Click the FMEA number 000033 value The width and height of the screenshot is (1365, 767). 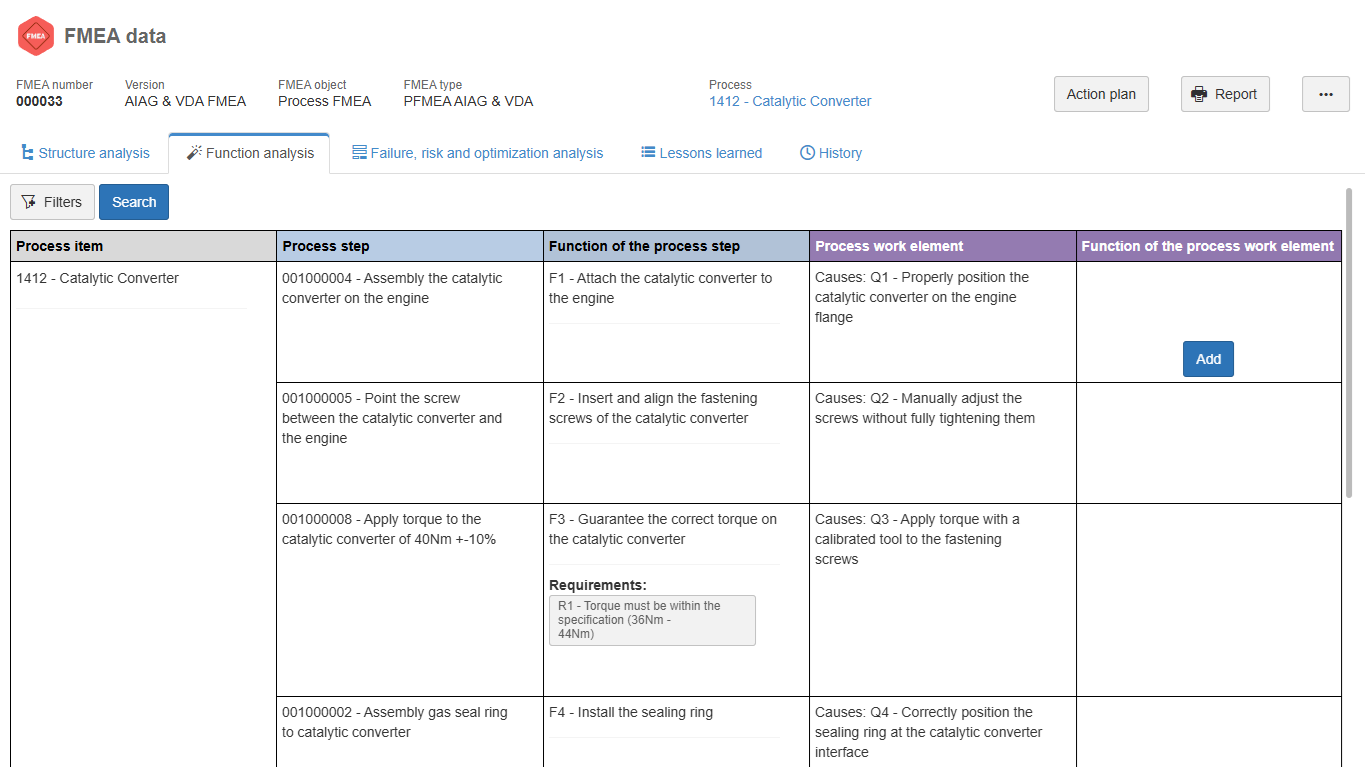[x=39, y=101]
